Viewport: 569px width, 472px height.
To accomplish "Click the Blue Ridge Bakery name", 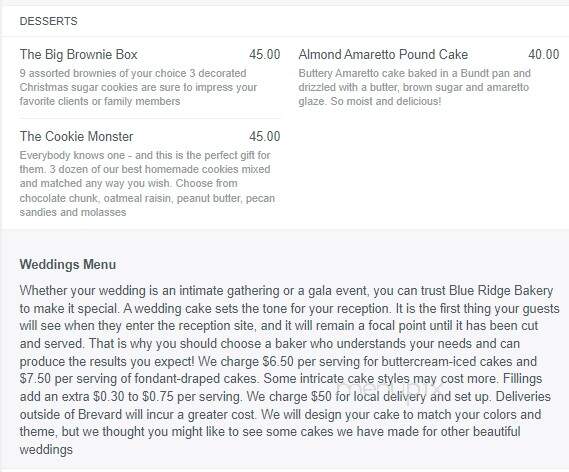I will pyautogui.click(x=501, y=291).
